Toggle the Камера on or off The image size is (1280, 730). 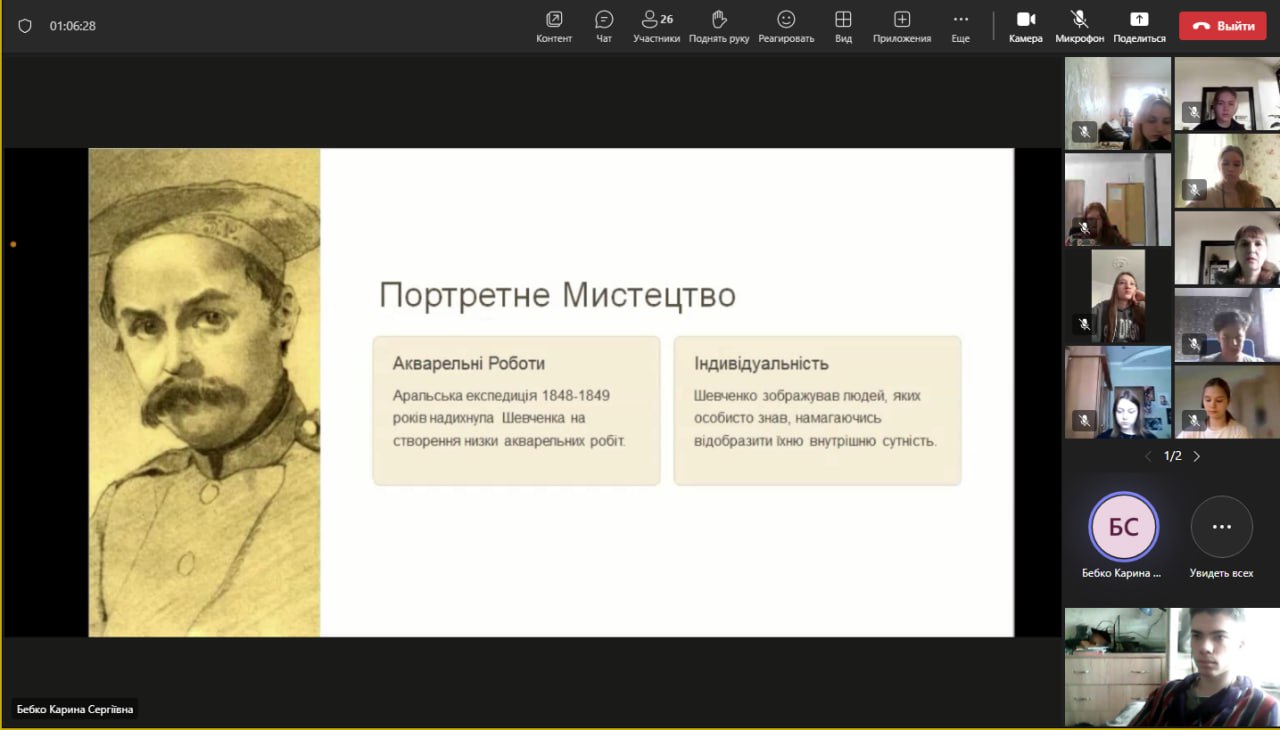pyautogui.click(x=1025, y=26)
